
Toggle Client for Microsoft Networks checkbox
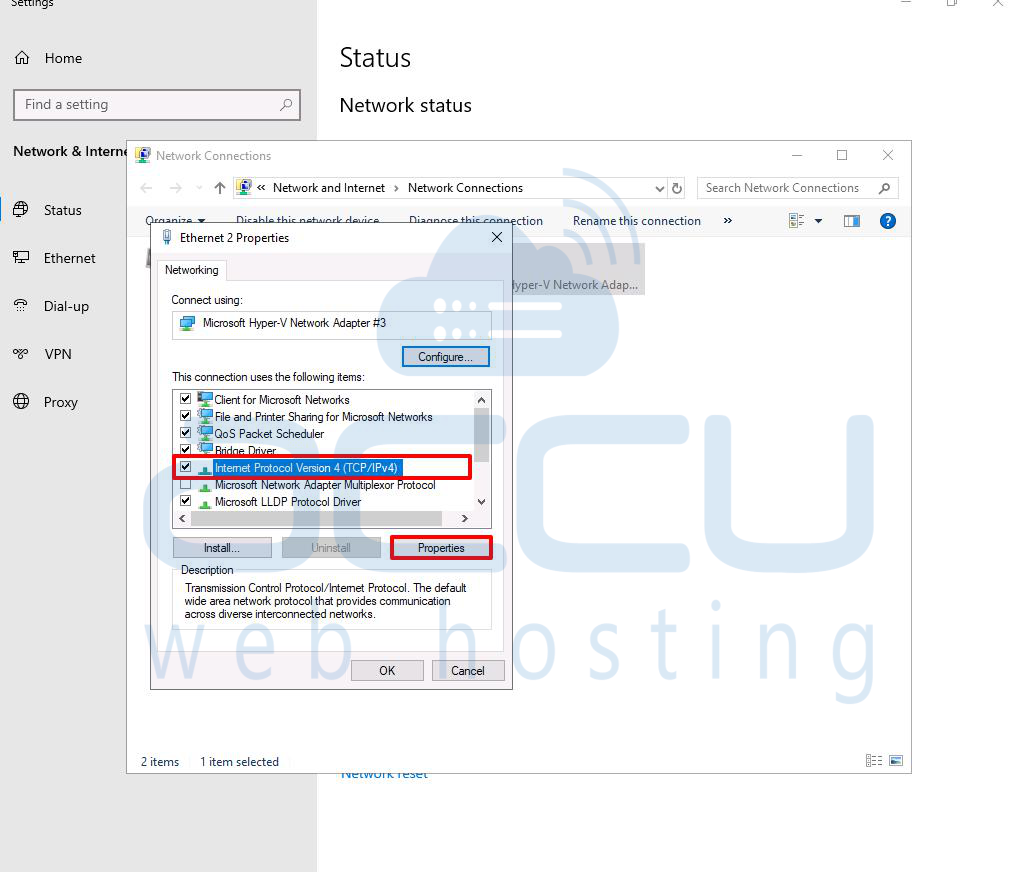186,399
